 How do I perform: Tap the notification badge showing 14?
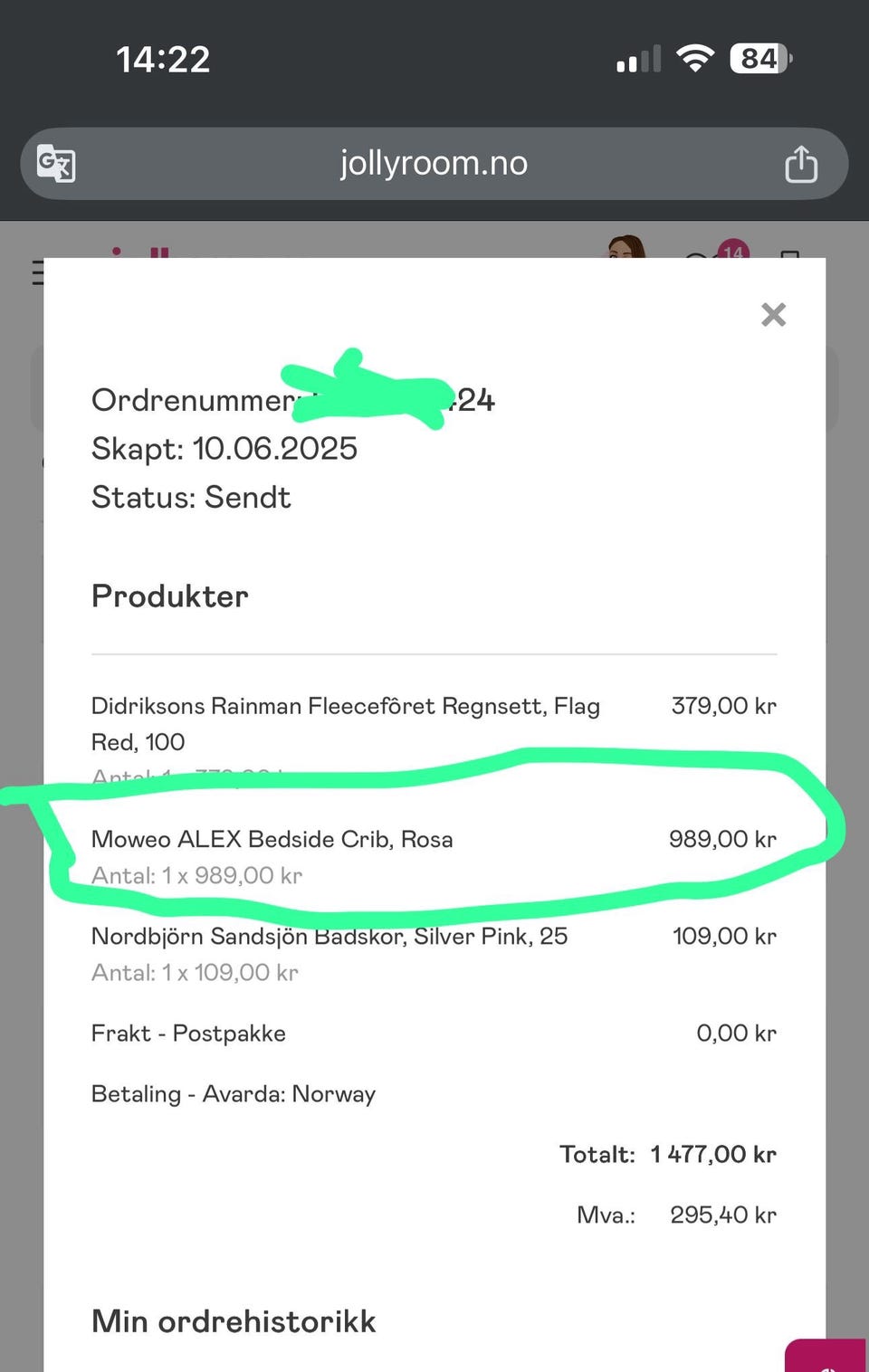click(x=732, y=250)
